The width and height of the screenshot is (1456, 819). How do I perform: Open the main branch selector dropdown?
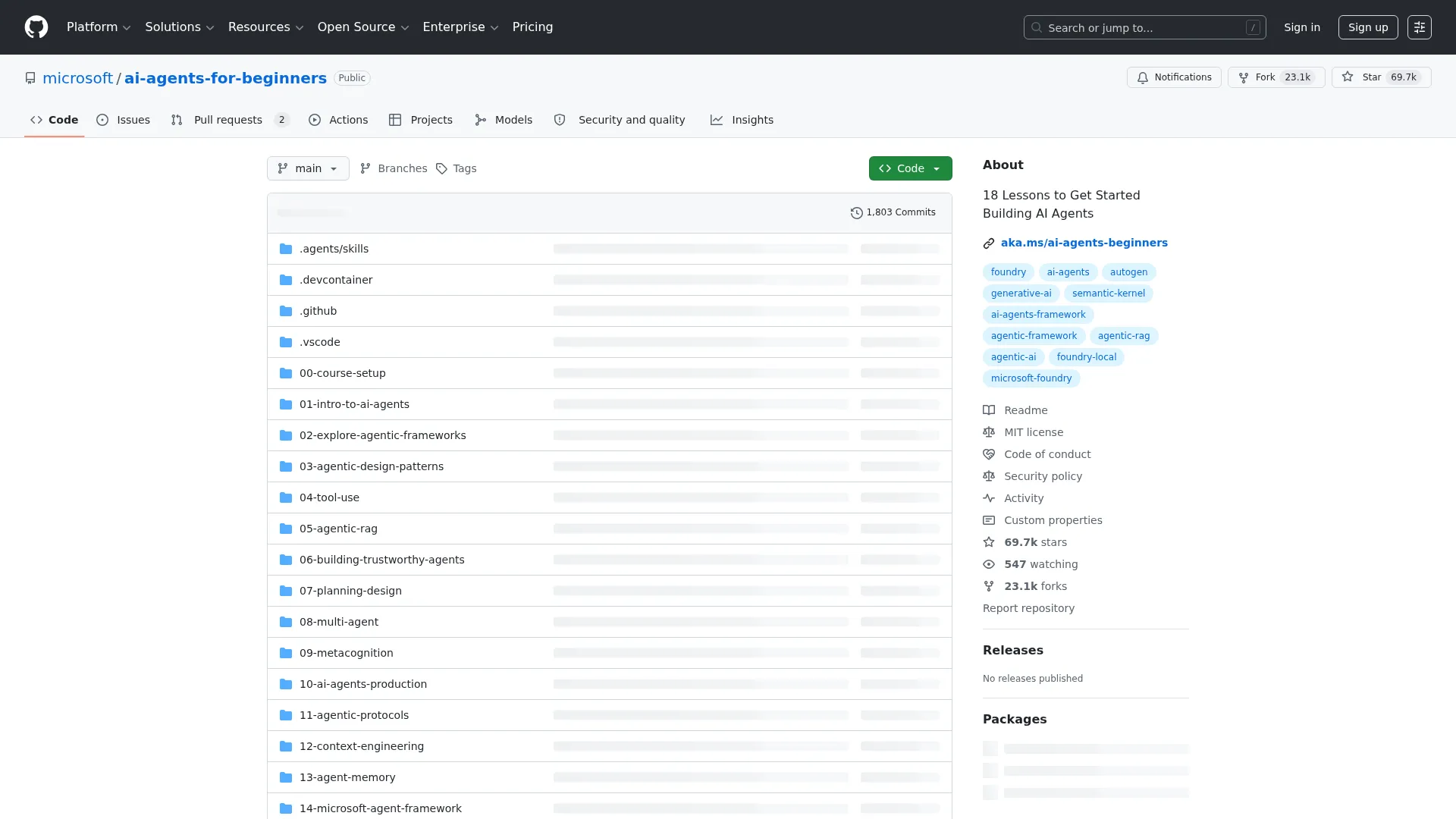308,168
